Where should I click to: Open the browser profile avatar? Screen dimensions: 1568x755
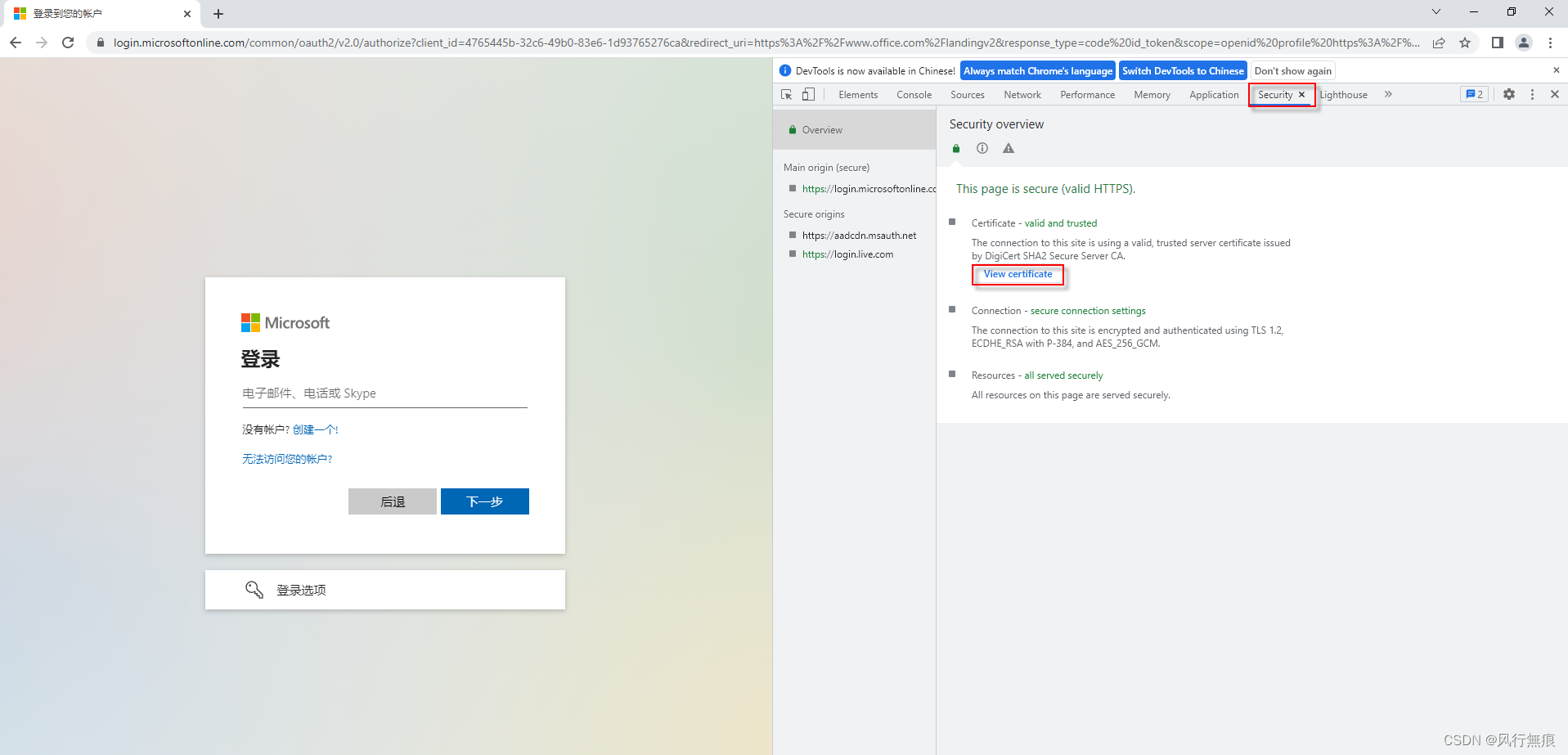tap(1523, 43)
